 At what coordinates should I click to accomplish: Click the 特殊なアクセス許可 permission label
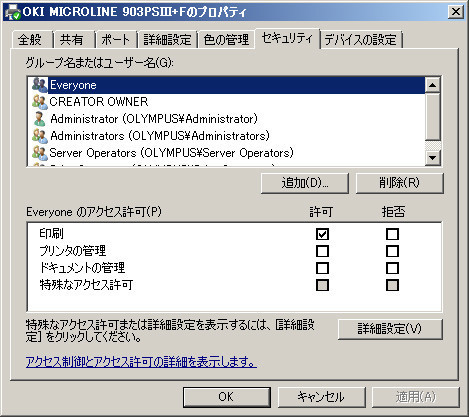coord(86,285)
